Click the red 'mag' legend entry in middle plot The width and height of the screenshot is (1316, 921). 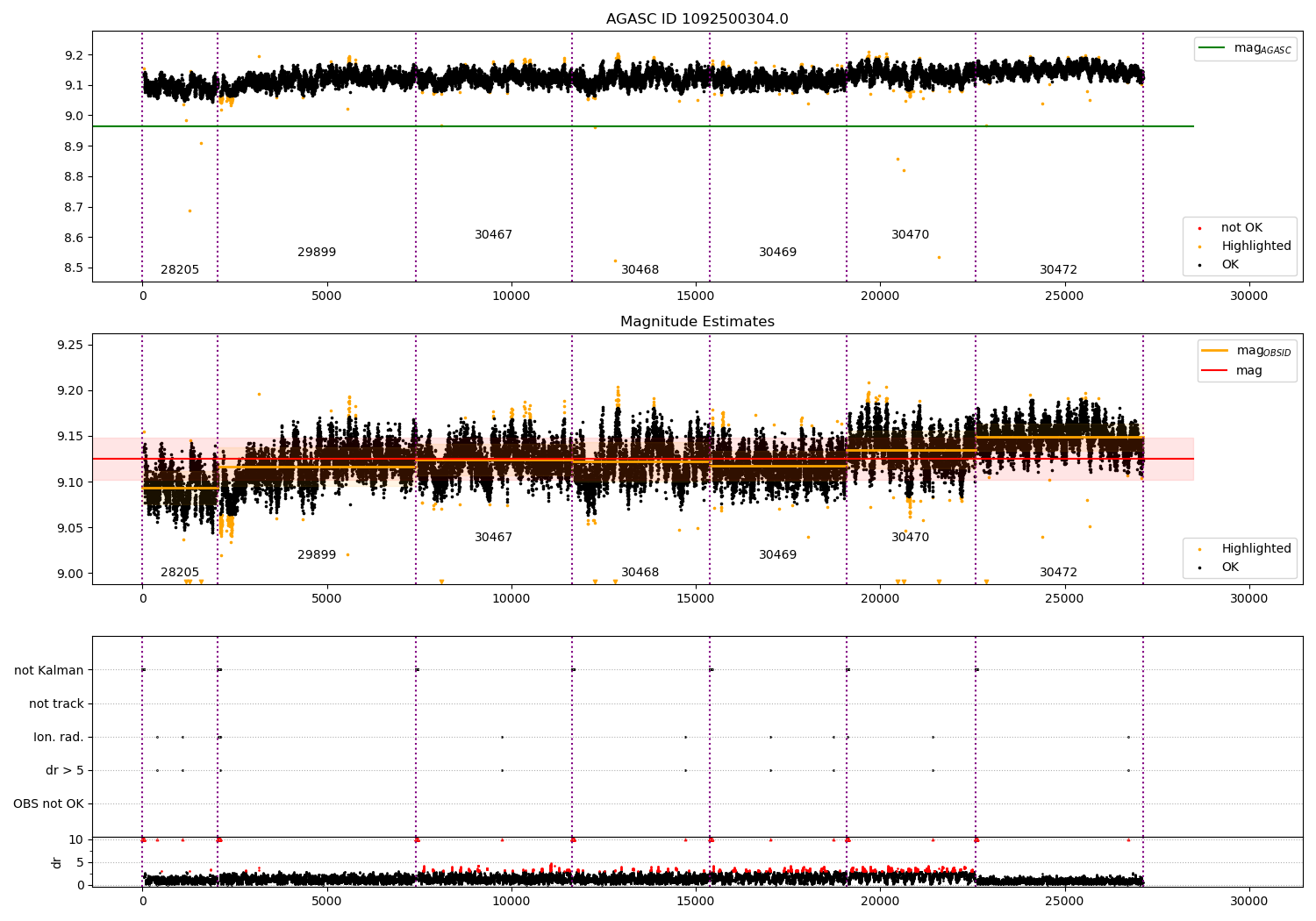pyautogui.click(x=1233, y=371)
